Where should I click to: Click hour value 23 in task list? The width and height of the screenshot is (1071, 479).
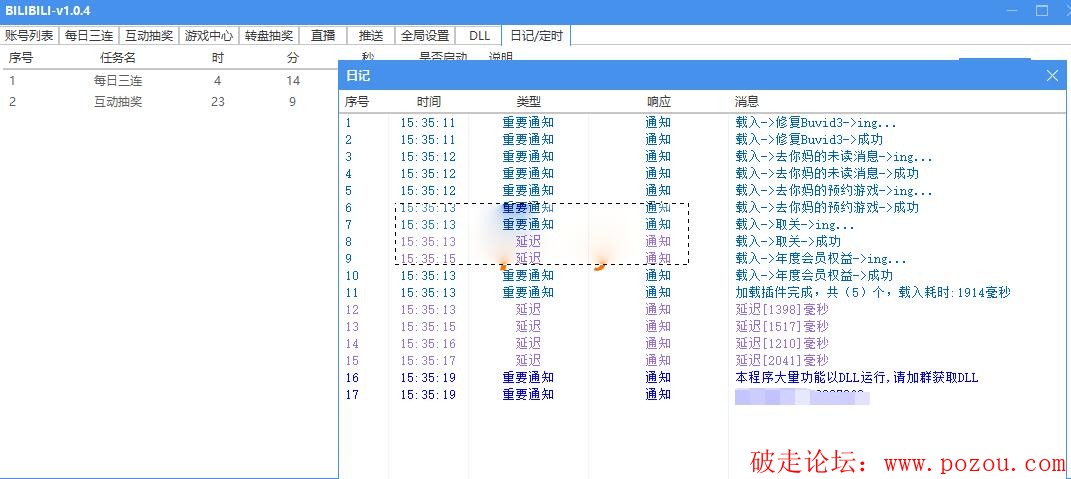pos(218,102)
